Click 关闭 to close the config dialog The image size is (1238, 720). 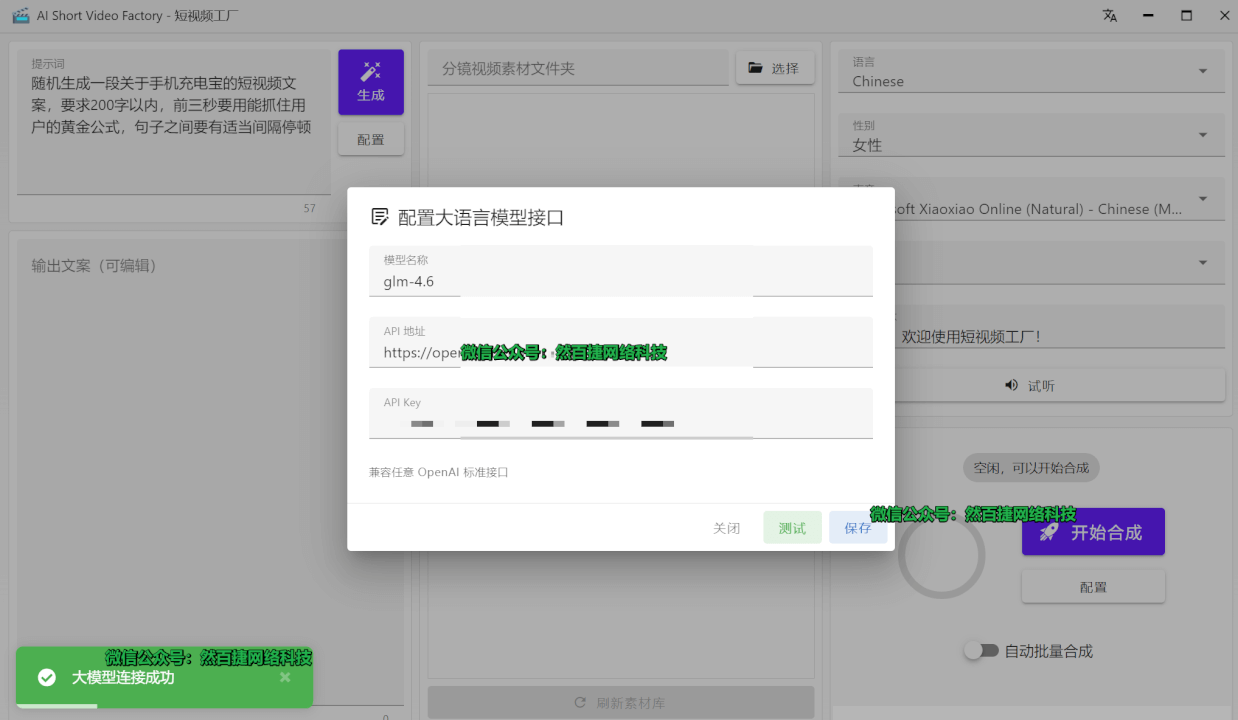727,527
